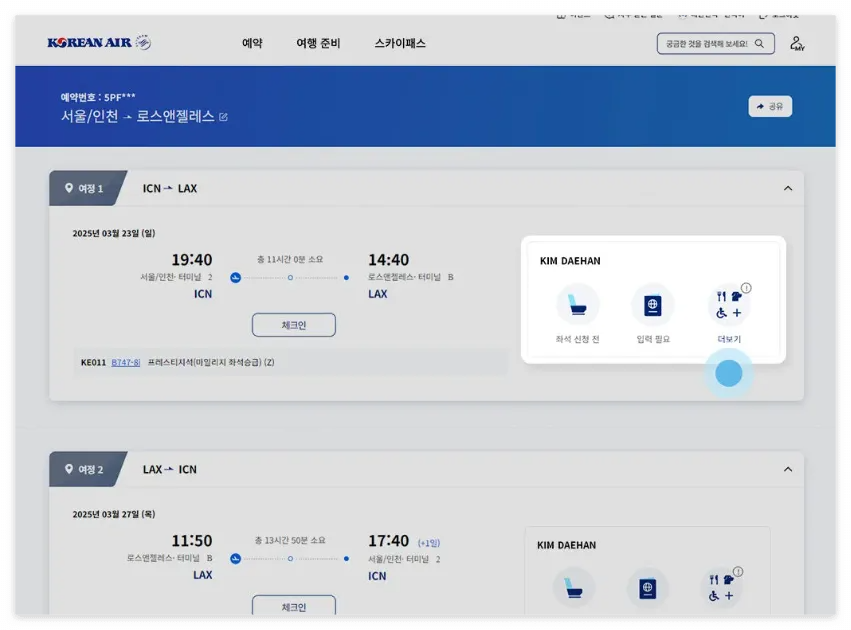The width and height of the screenshot is (851, 630).
Task: Select the 여정 1 tab label
Action: tap(90, 188)
